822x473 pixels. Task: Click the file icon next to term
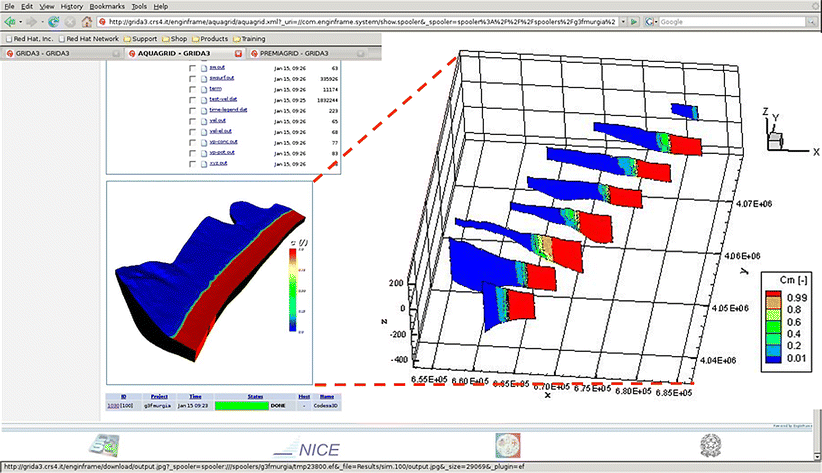[202, 88]
